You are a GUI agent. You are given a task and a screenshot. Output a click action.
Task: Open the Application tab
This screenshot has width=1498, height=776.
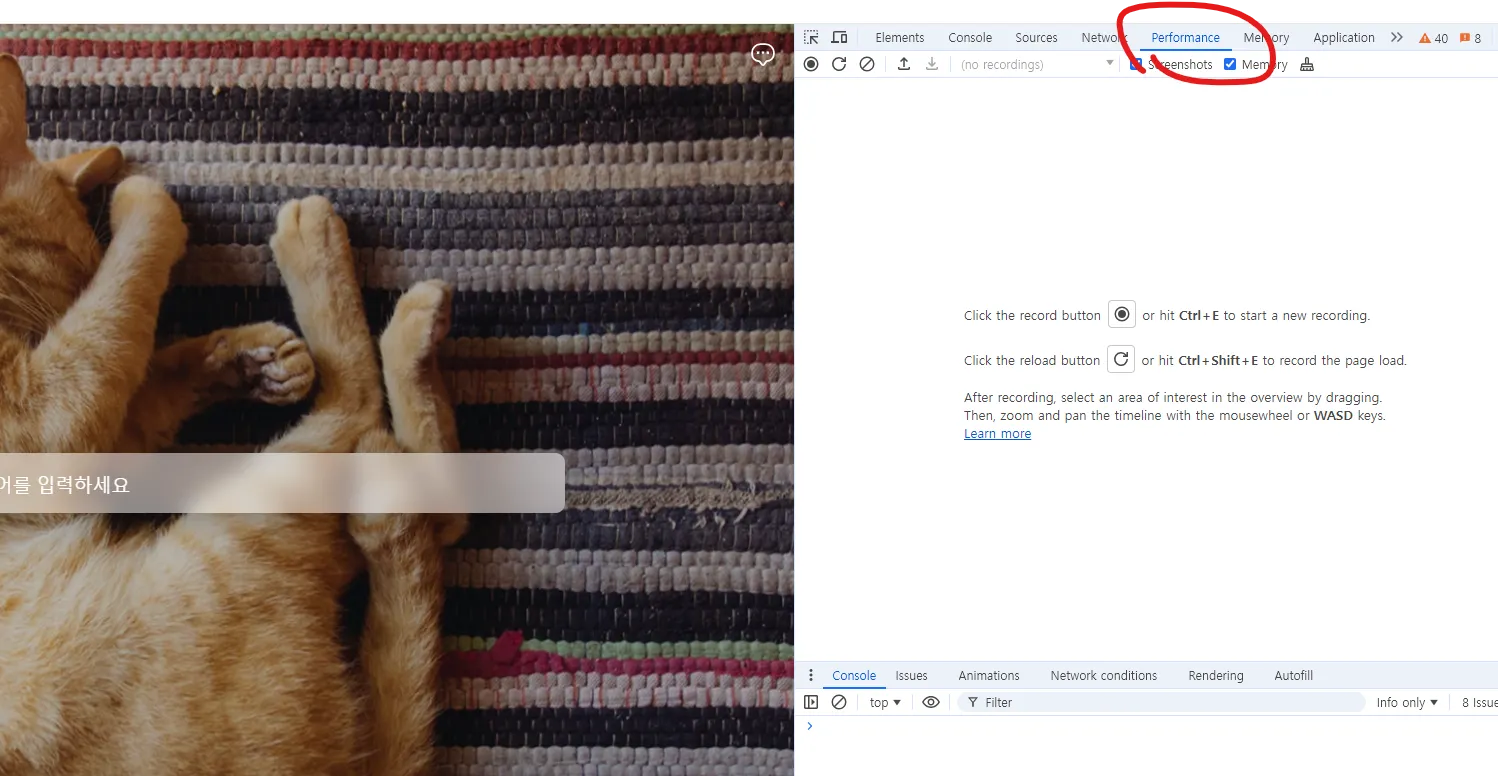(x=1344, y=37)
